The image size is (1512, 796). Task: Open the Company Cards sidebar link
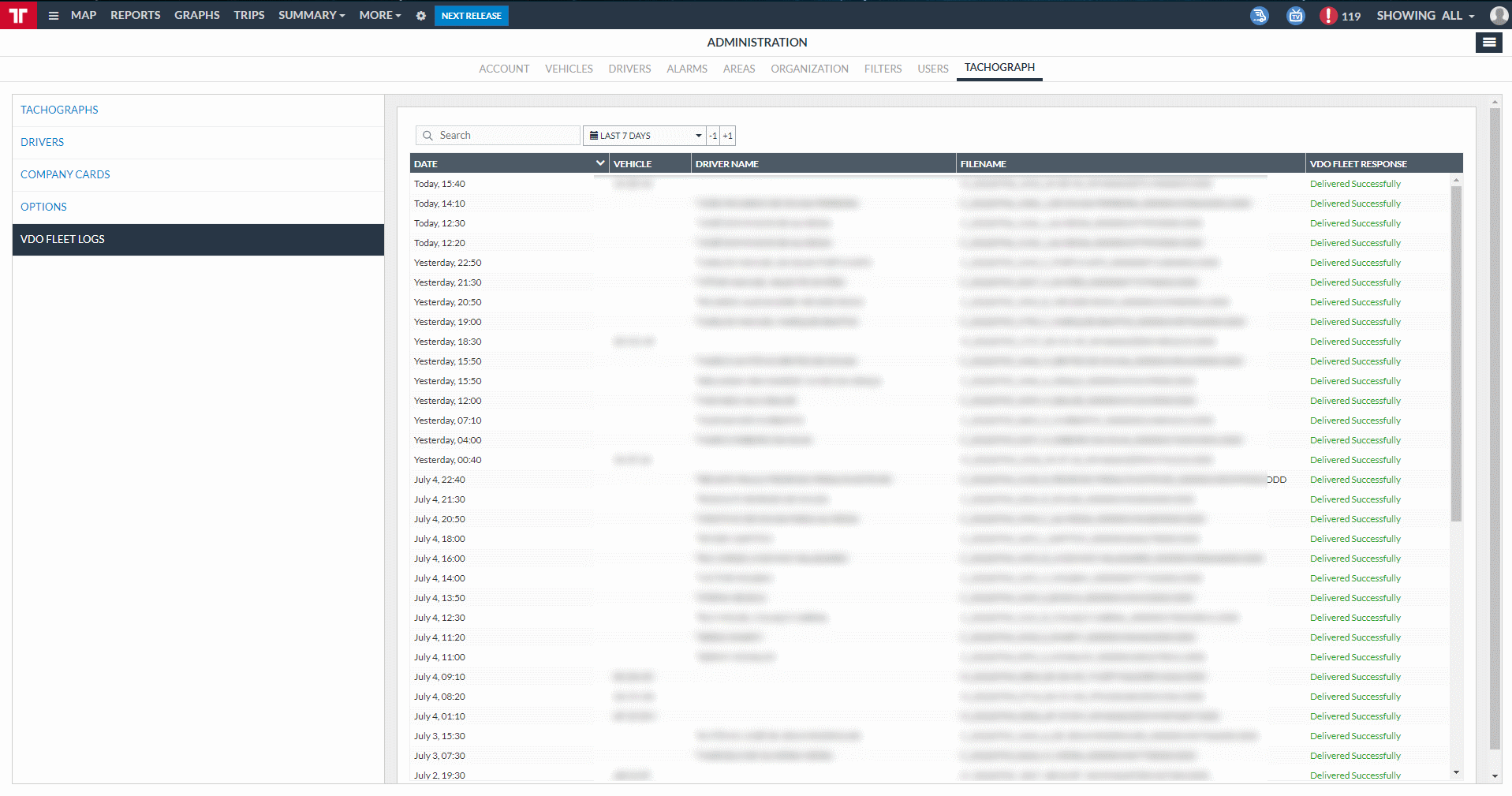point(65,174)
